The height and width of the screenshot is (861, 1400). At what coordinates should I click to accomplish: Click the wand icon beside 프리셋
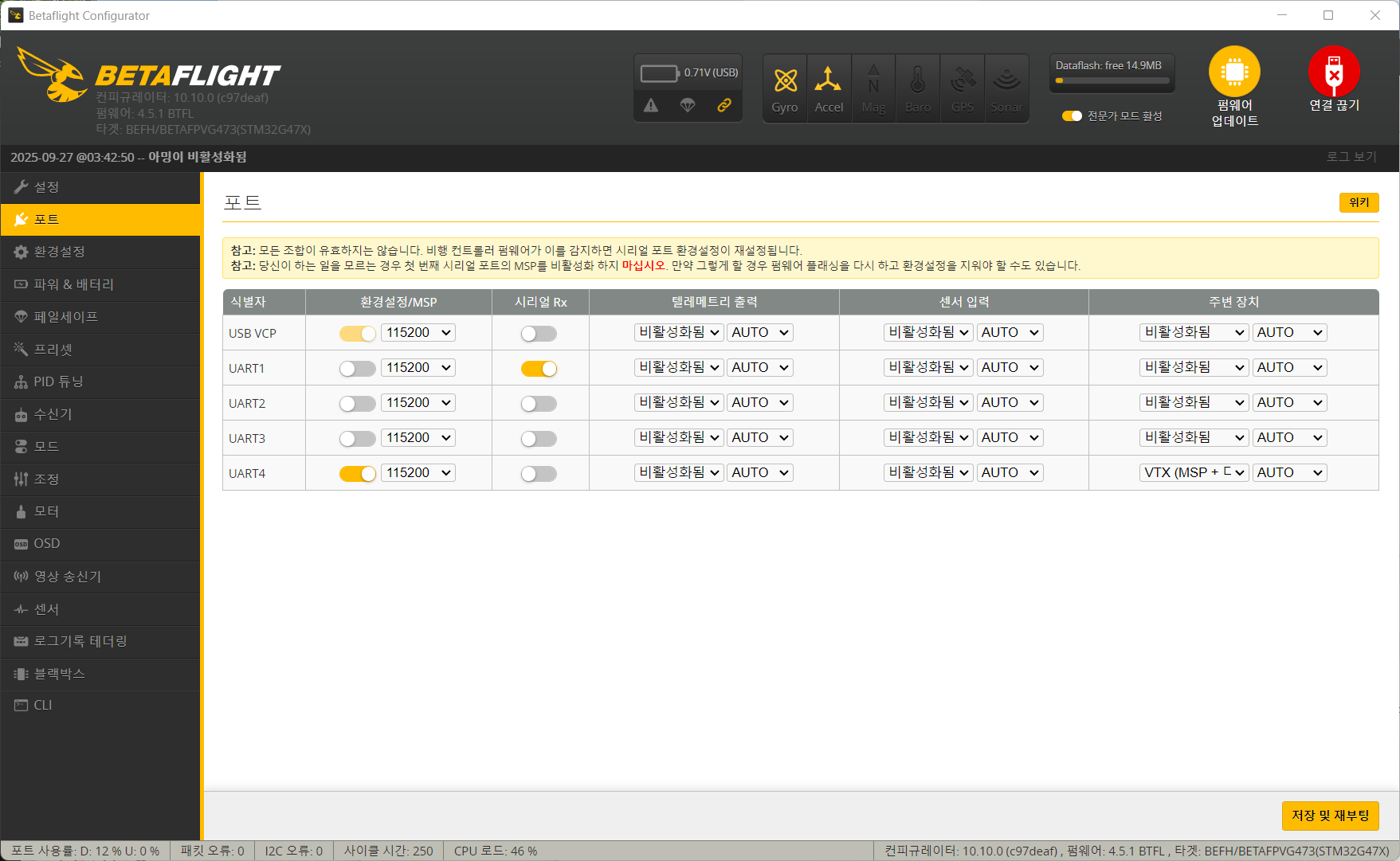tap(21, 349)
